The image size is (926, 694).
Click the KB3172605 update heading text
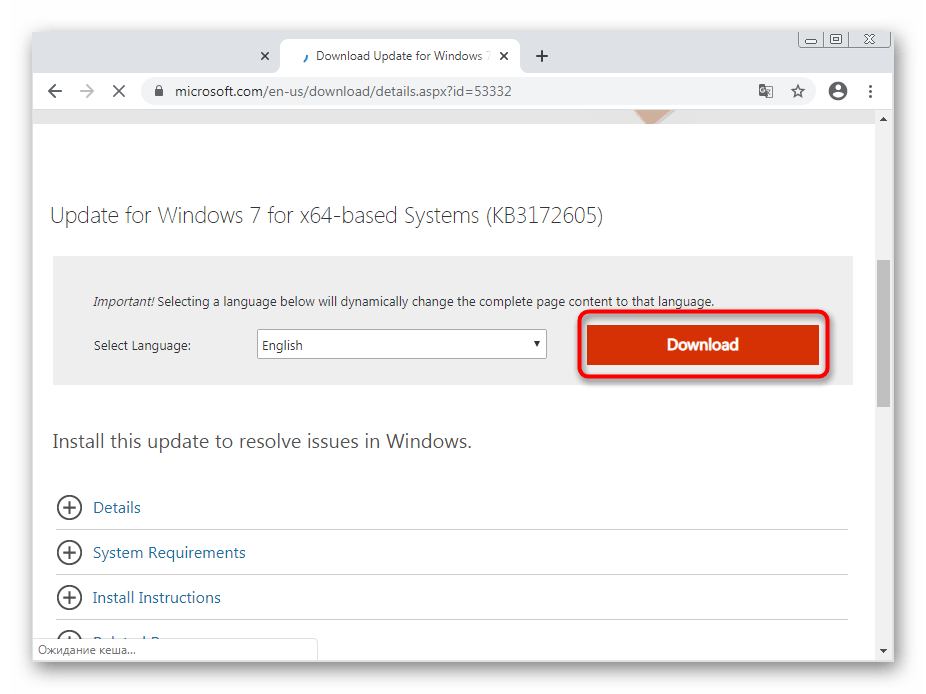pyautogui.click(x=327, y=216)
